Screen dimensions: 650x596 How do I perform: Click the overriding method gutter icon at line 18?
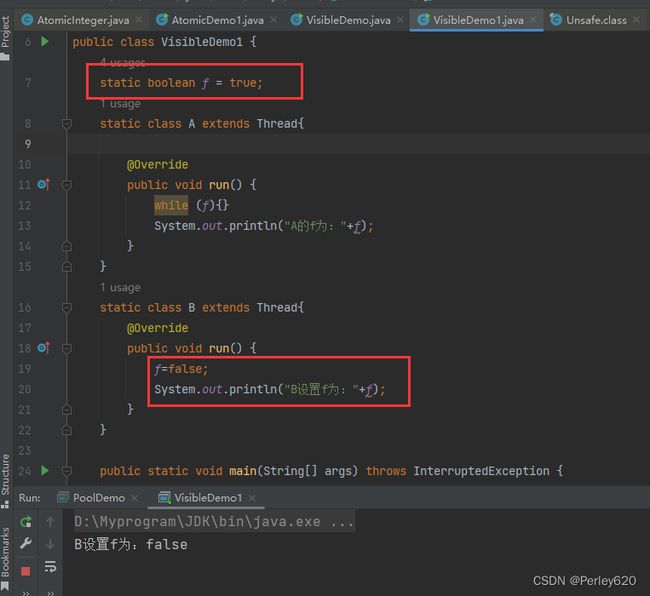44,348
